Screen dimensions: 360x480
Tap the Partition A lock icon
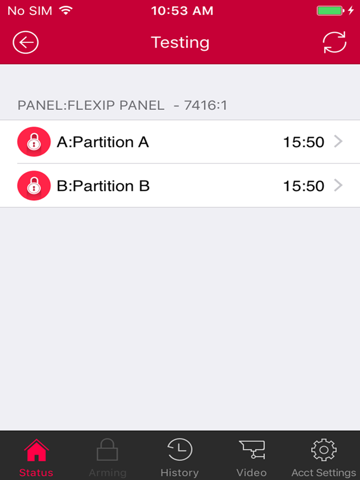click(x=34, y=142)
